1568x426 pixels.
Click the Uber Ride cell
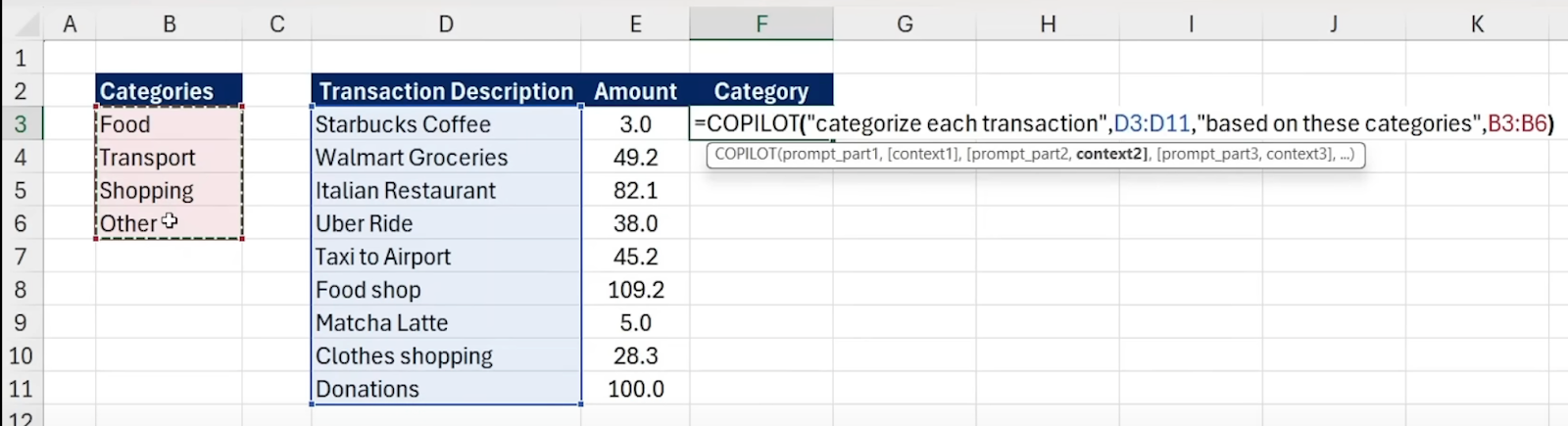tap(446, 223)
